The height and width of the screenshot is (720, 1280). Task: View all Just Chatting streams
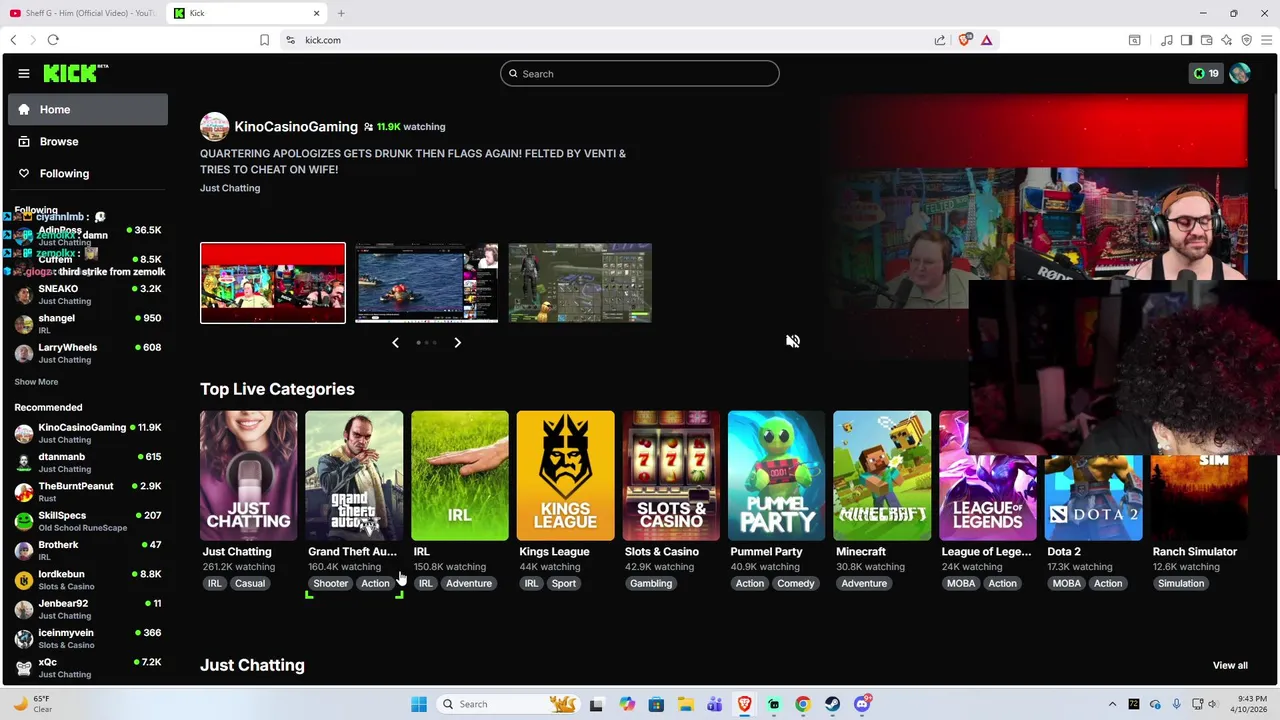point(1230,665)
